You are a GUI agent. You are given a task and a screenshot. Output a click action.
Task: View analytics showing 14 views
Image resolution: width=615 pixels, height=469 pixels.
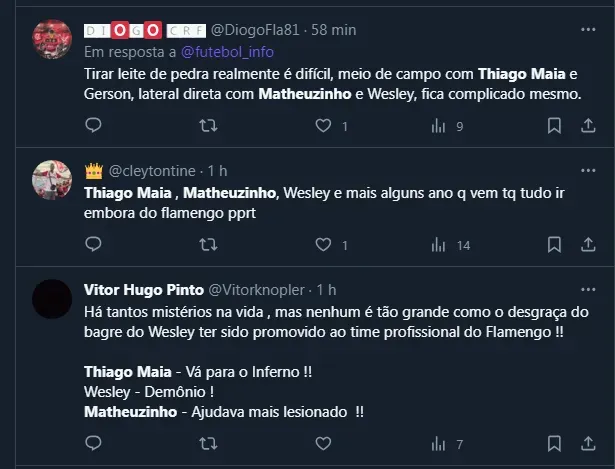click(x=438, y=244)
